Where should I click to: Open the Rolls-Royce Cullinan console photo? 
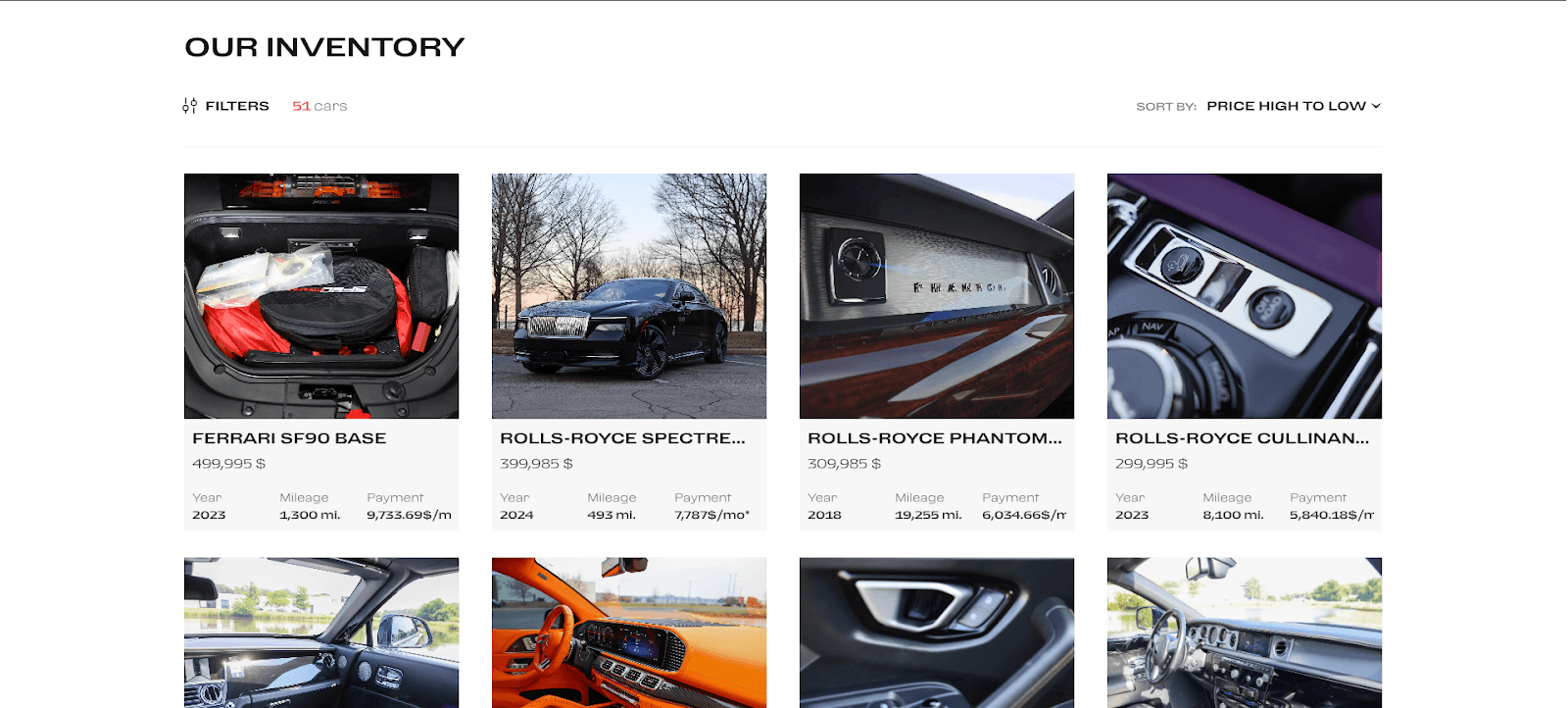click(1245, 296)
